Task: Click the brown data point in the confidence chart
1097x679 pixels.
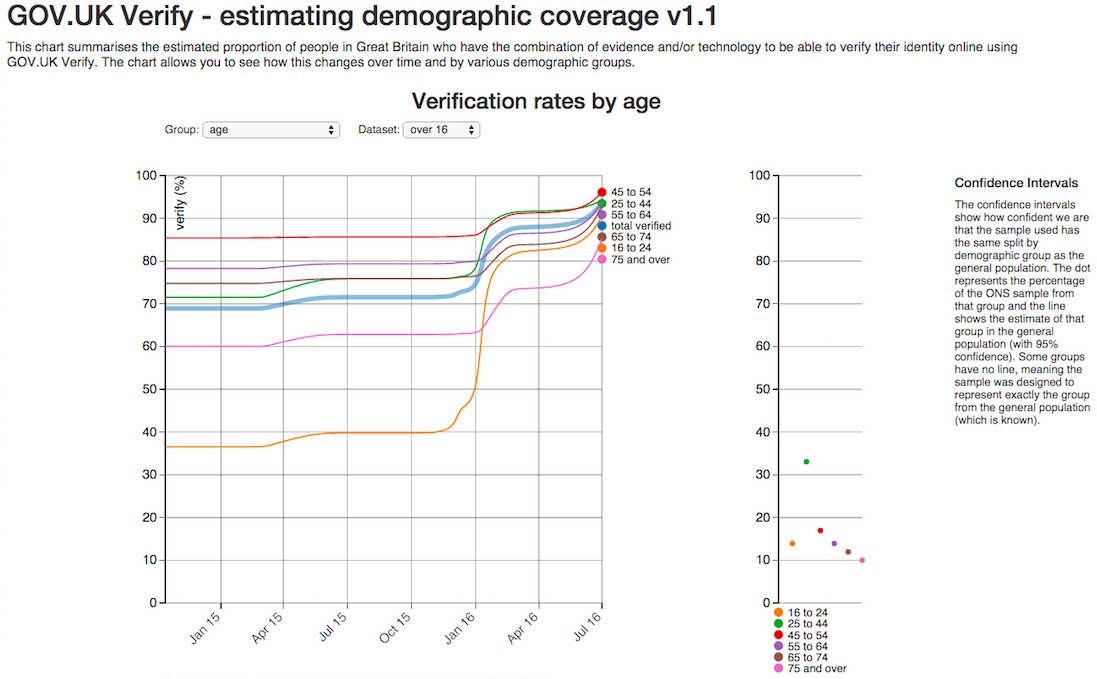Action: point(849,552)
